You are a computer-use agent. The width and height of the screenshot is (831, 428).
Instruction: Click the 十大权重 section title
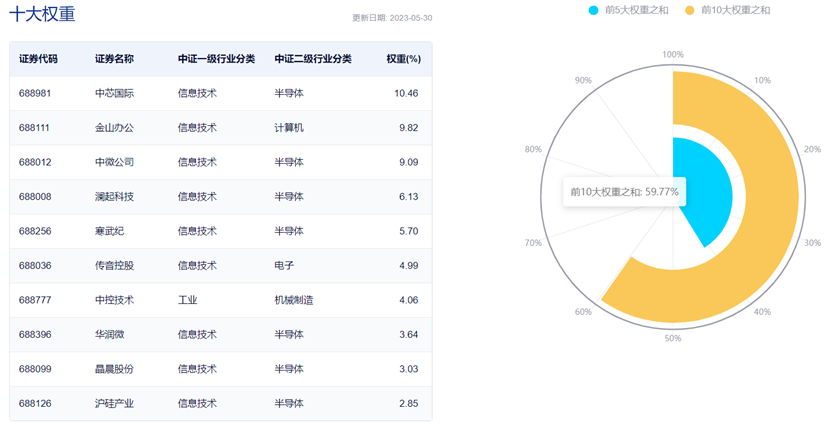tap(42, 14)
